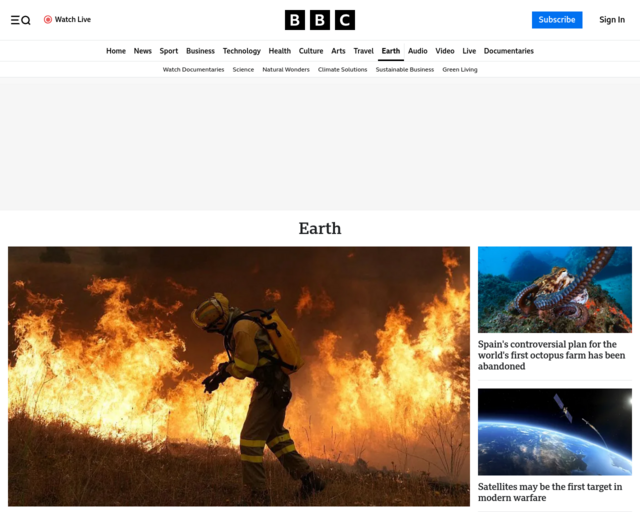Open the satellite over Earth thumbnail
The height and width of the screenshot is (512, 640).
point(555,432)
